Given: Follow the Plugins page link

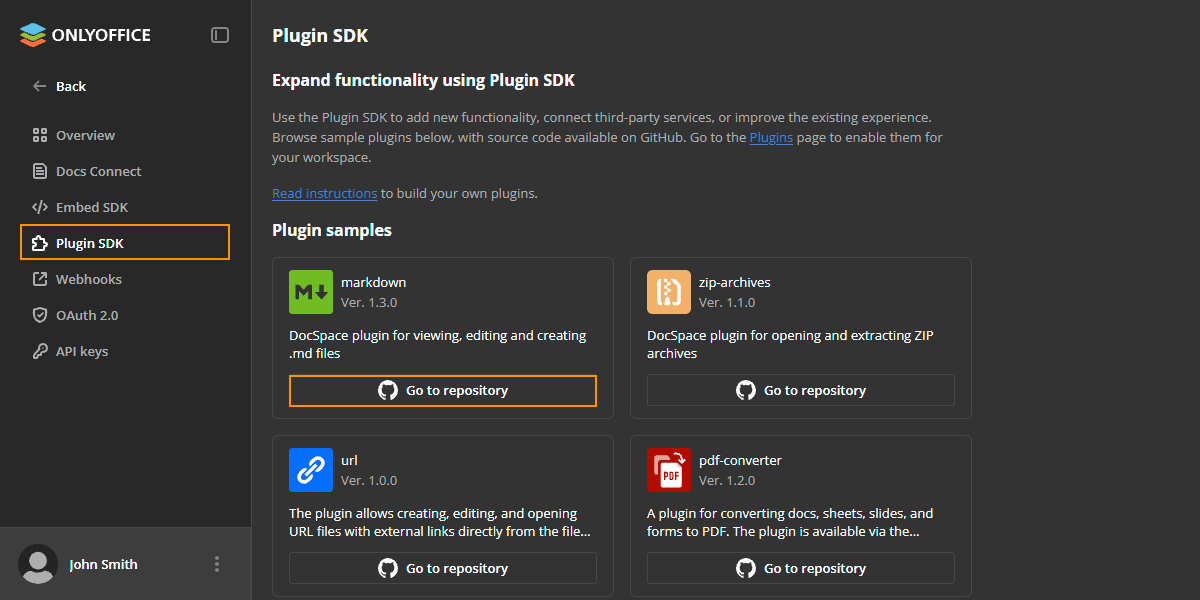Looking at the screenshot, I should (771, 137).
